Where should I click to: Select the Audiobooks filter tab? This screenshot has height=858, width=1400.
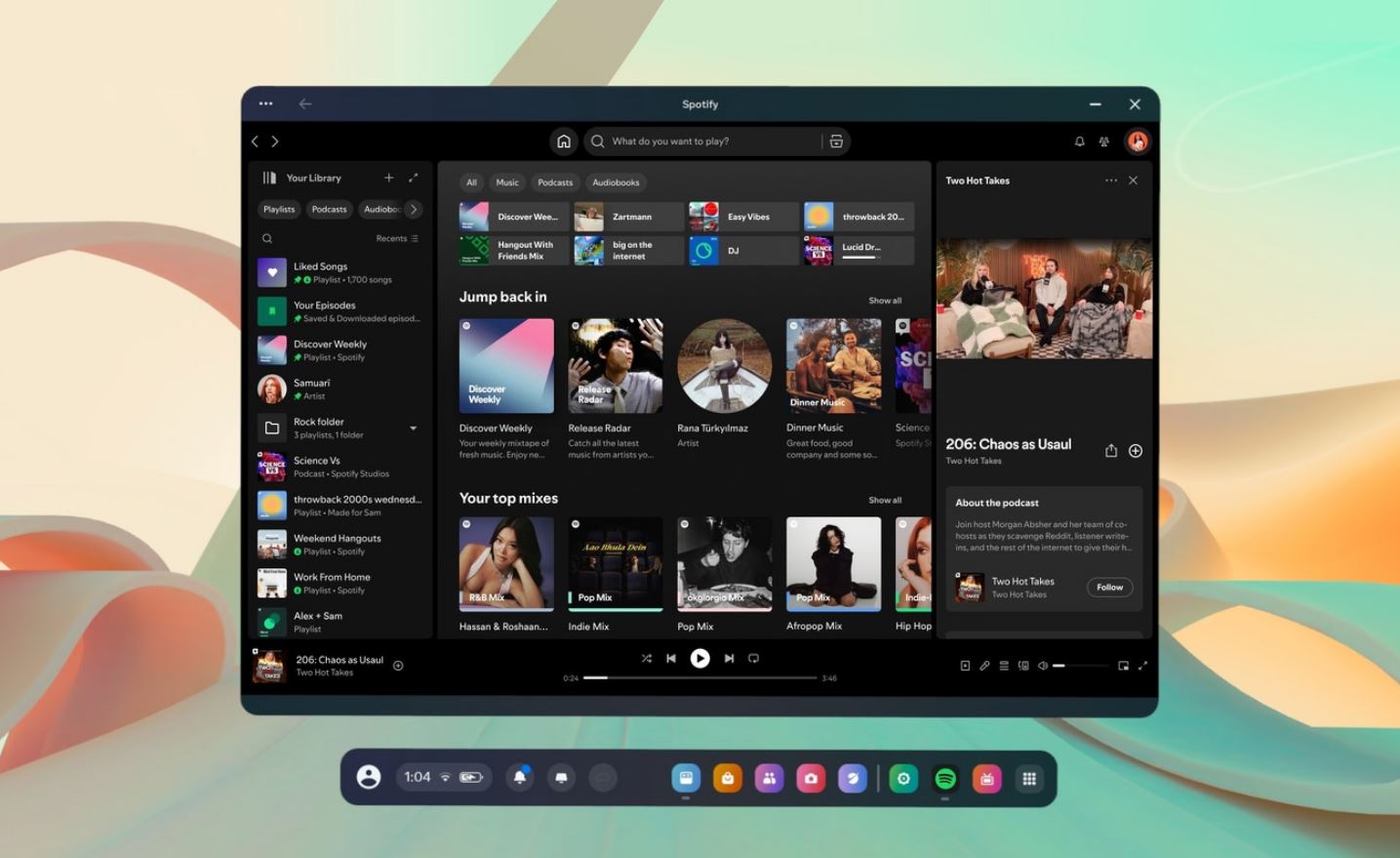coord(616,183)
